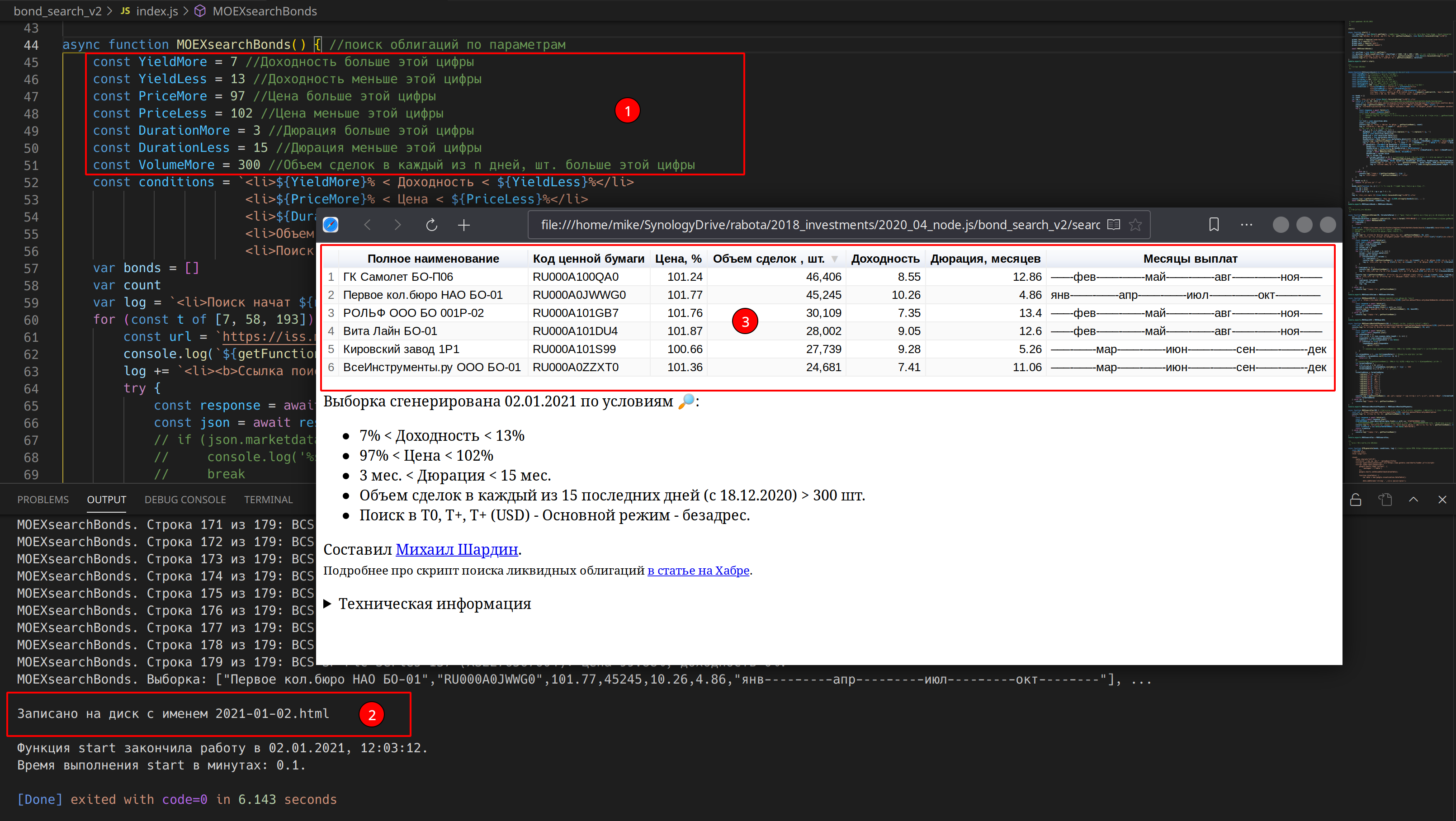Click output row 'Строка 175 из 179'
This screenshot has width=1456, height=821.
[x=165, y=593]
